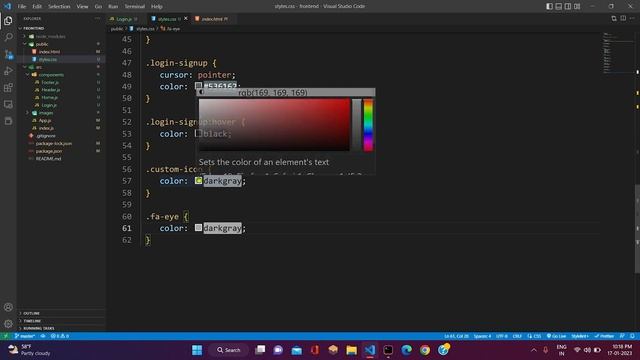Image resolution: width=640 pixels, height=360 pixels.
Task: Open the Manage gear icon
Action: tap(8, 324)
